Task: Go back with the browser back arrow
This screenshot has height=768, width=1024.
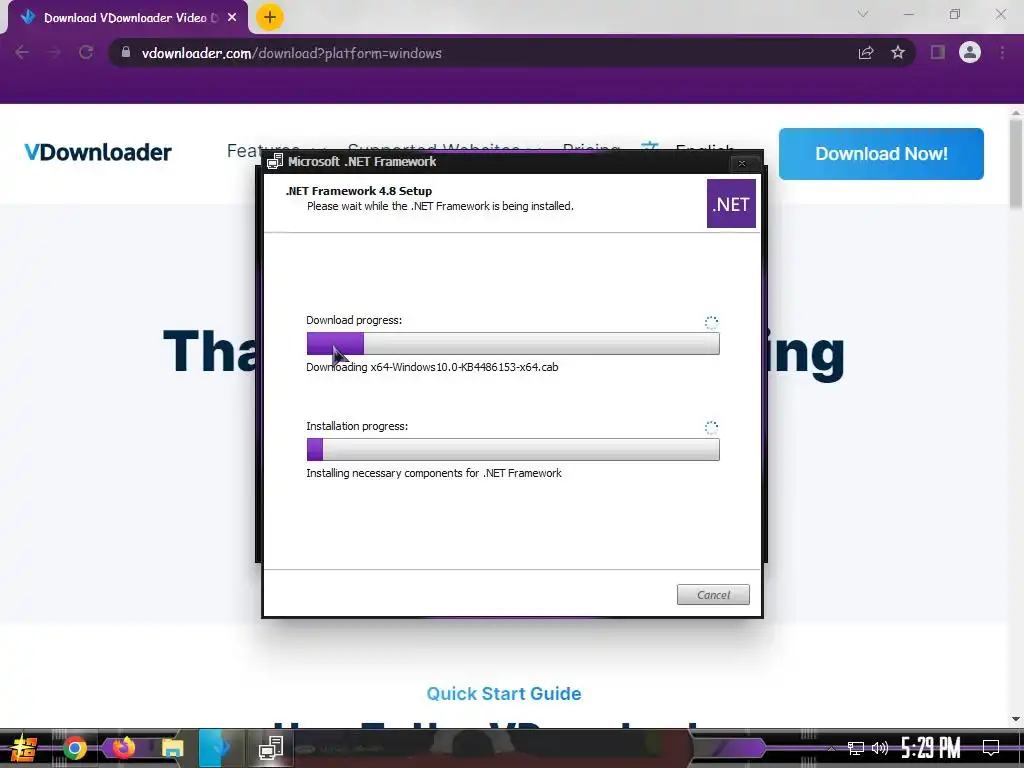Action: (x=22, y=52)
